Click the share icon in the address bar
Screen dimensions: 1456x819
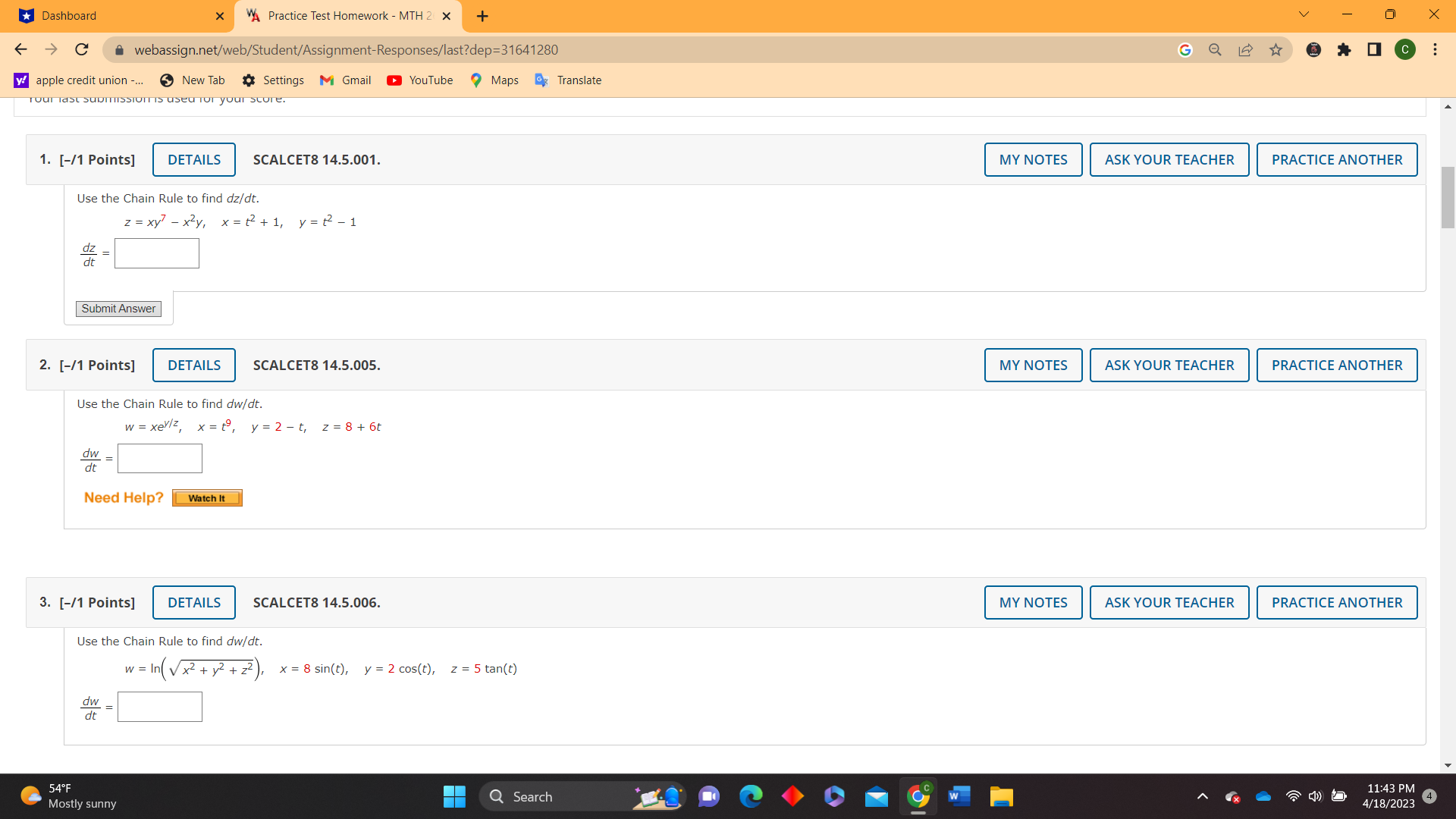[1244, 49]
